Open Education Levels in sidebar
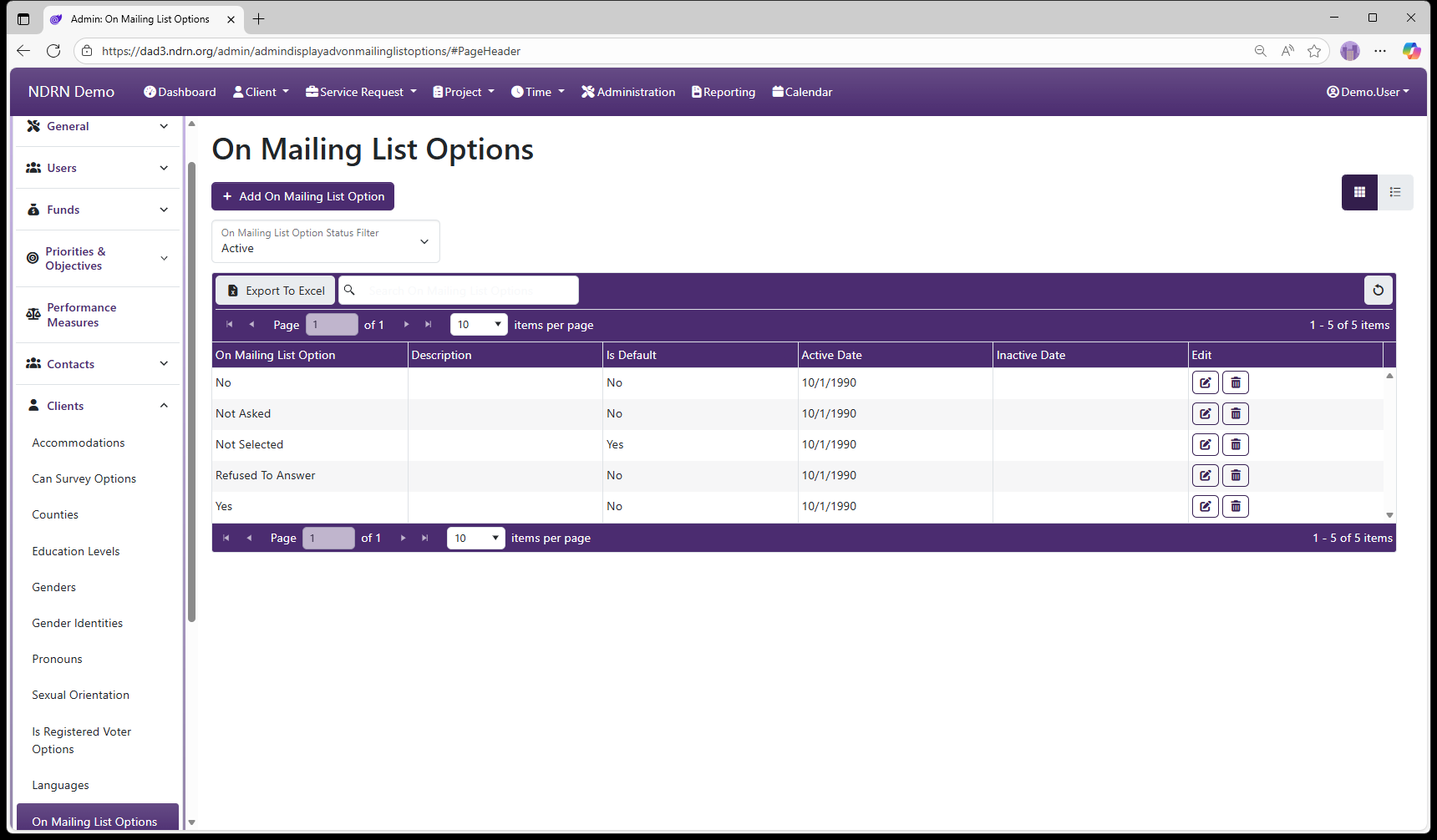1437x840 pixels. pos(76,551)
